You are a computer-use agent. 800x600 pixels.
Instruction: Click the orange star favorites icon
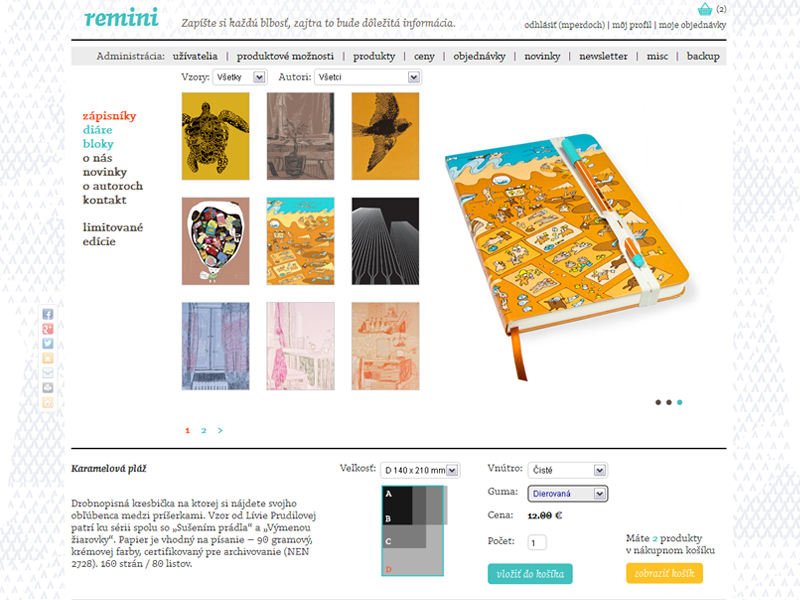[47, 359]
